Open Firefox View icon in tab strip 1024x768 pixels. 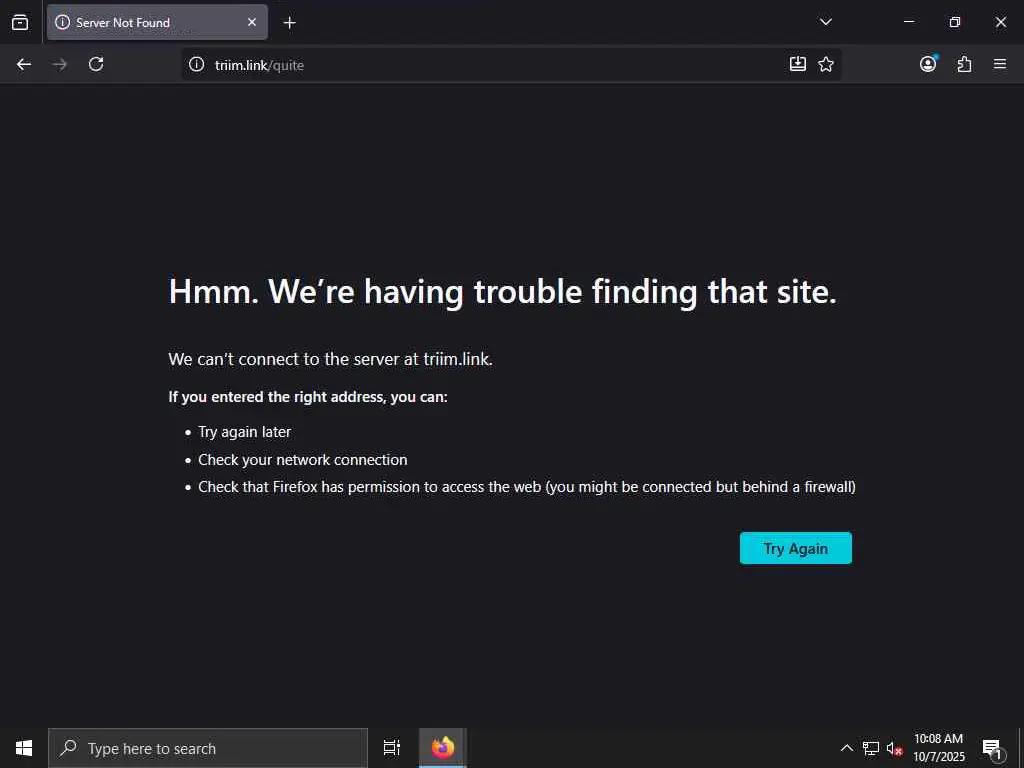pos(20,22)
